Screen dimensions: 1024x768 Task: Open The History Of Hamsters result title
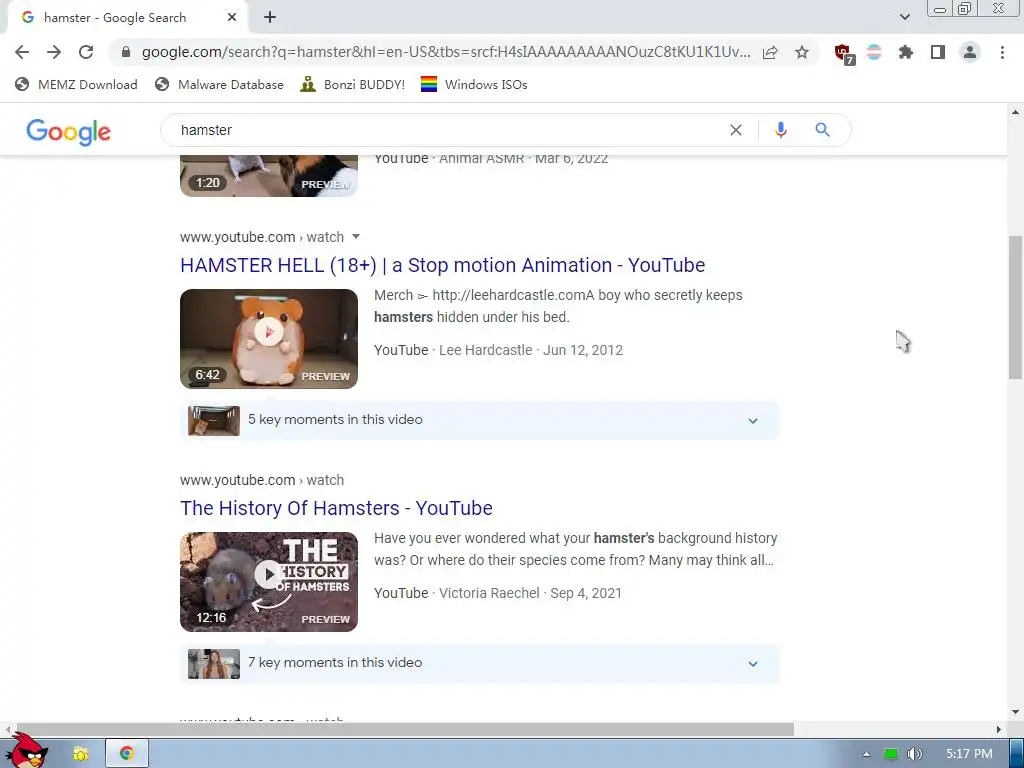[x=336, y=508]
